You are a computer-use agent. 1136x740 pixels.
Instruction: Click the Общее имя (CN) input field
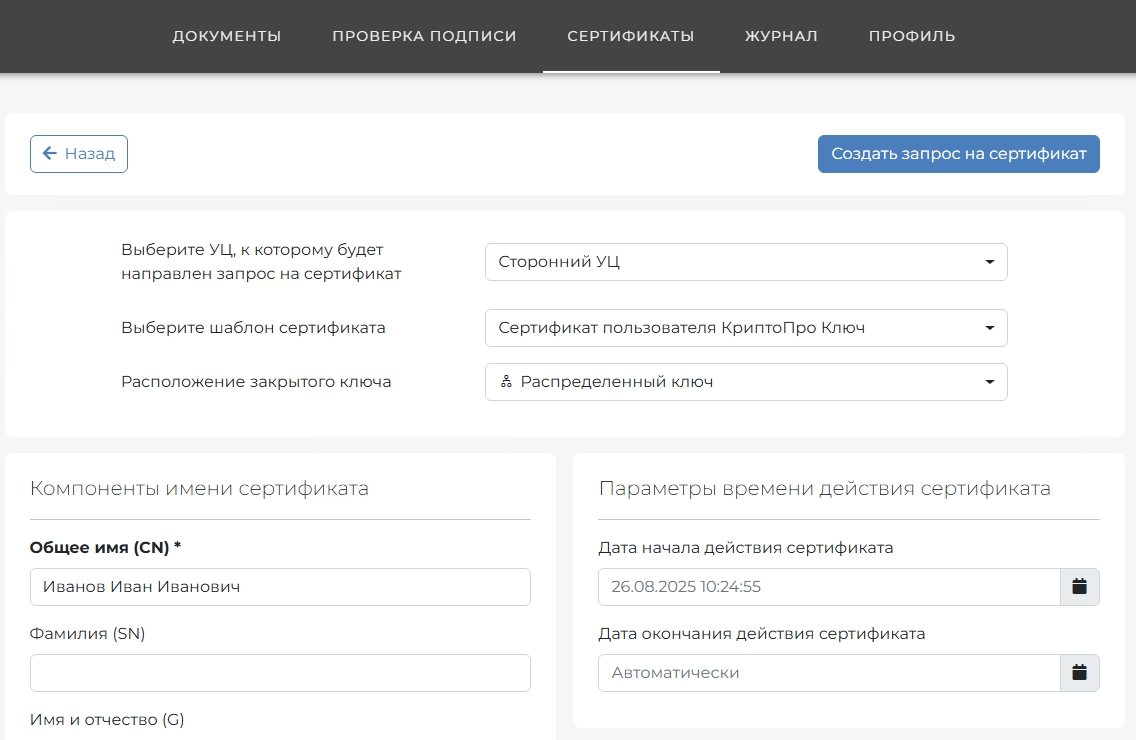280,587
